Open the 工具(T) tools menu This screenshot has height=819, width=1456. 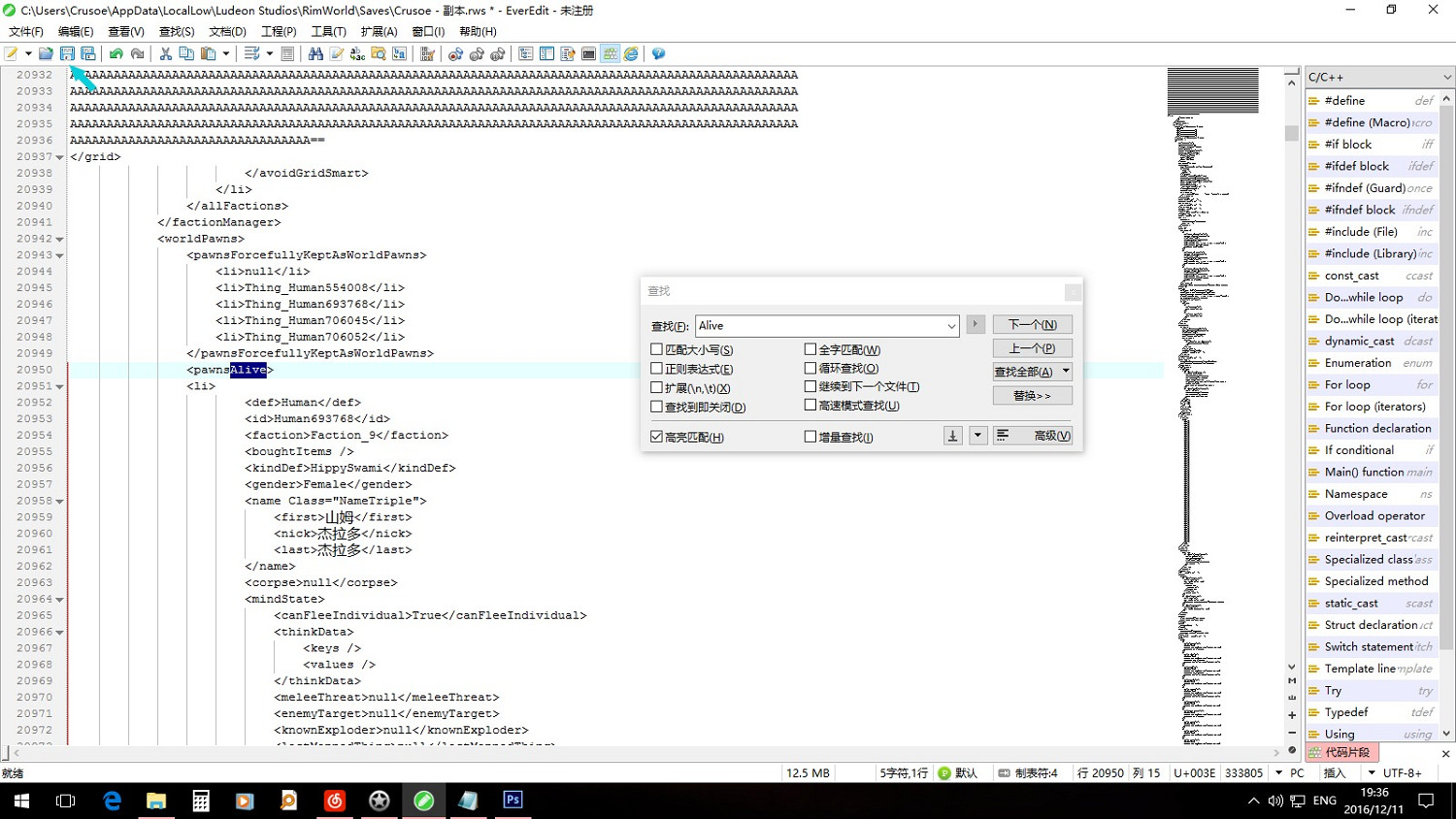tap(328, 31)
